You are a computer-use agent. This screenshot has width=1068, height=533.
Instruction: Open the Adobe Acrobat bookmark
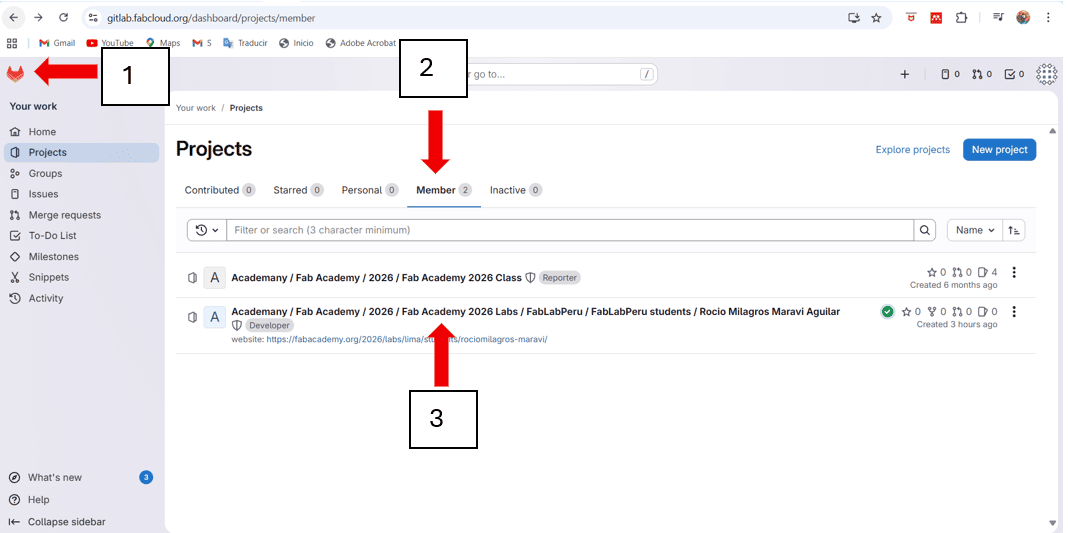pos(361,43)
